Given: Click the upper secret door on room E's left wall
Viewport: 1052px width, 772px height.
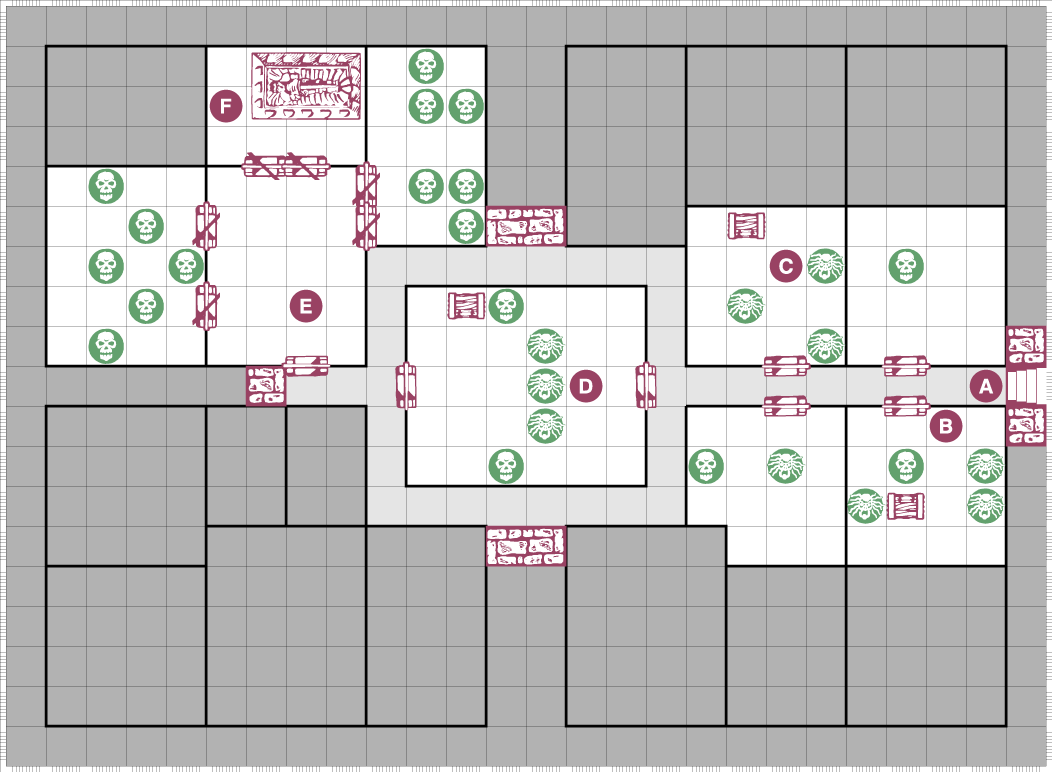Looking at the screenshot, I should (206, 226).
